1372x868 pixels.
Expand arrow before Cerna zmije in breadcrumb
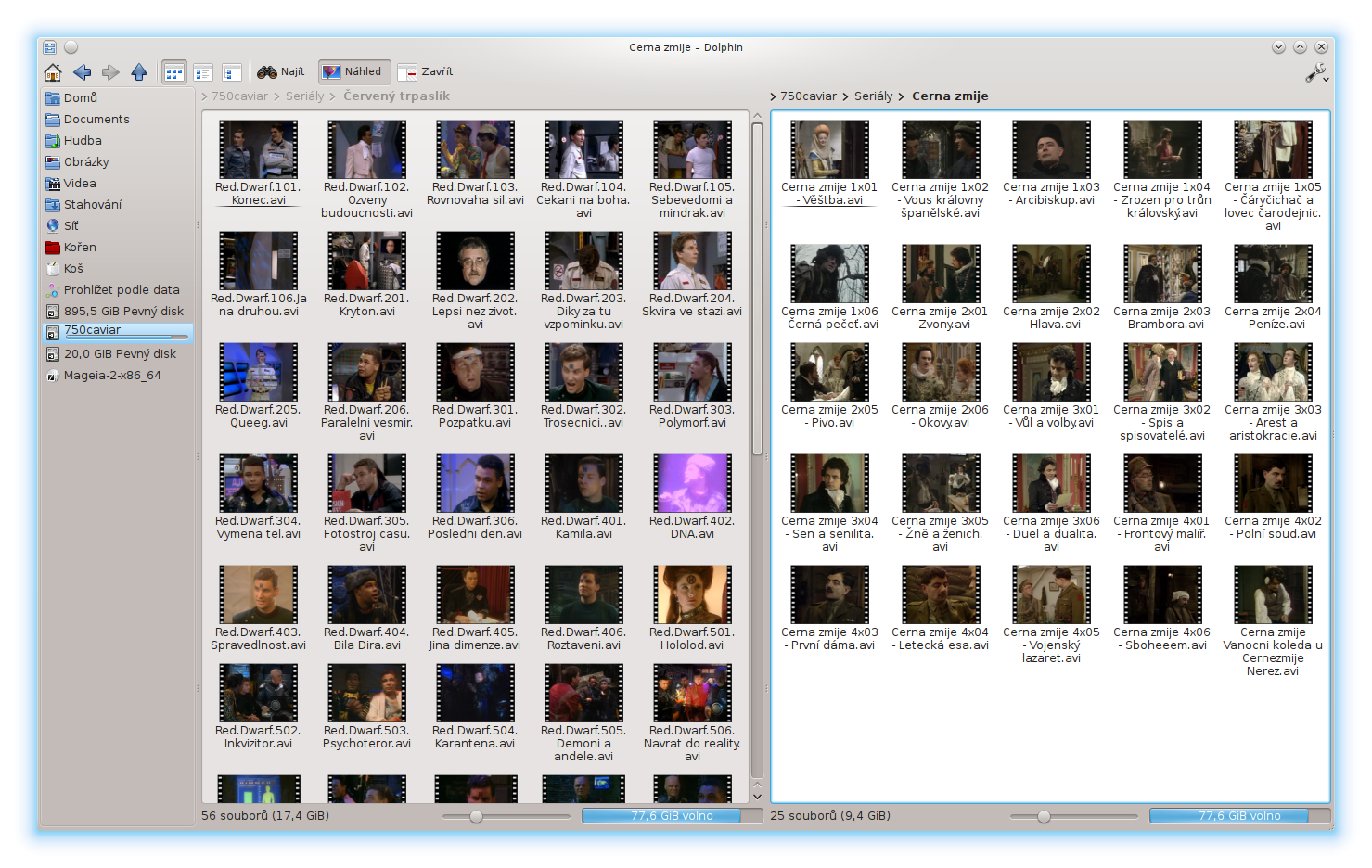(x=902, y=96)
